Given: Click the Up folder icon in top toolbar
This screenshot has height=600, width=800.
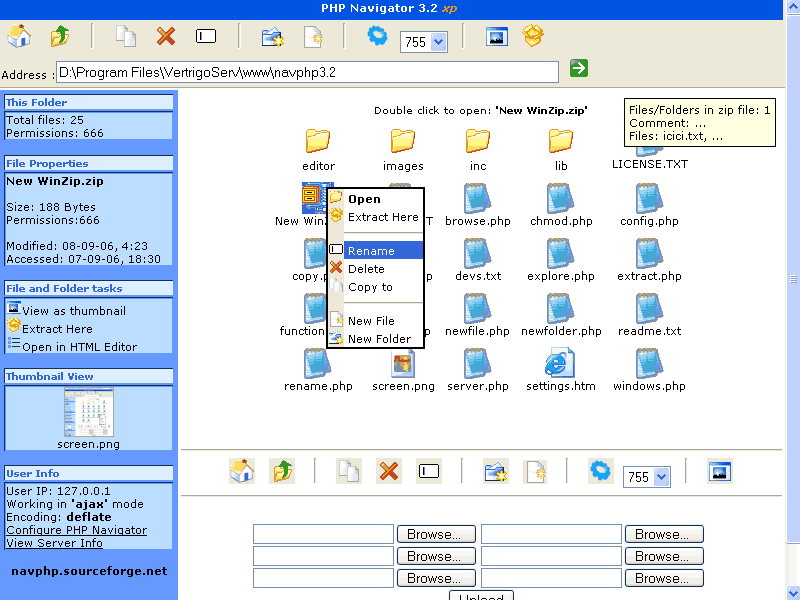Looking at the screenshot, I should coord(60,36).
